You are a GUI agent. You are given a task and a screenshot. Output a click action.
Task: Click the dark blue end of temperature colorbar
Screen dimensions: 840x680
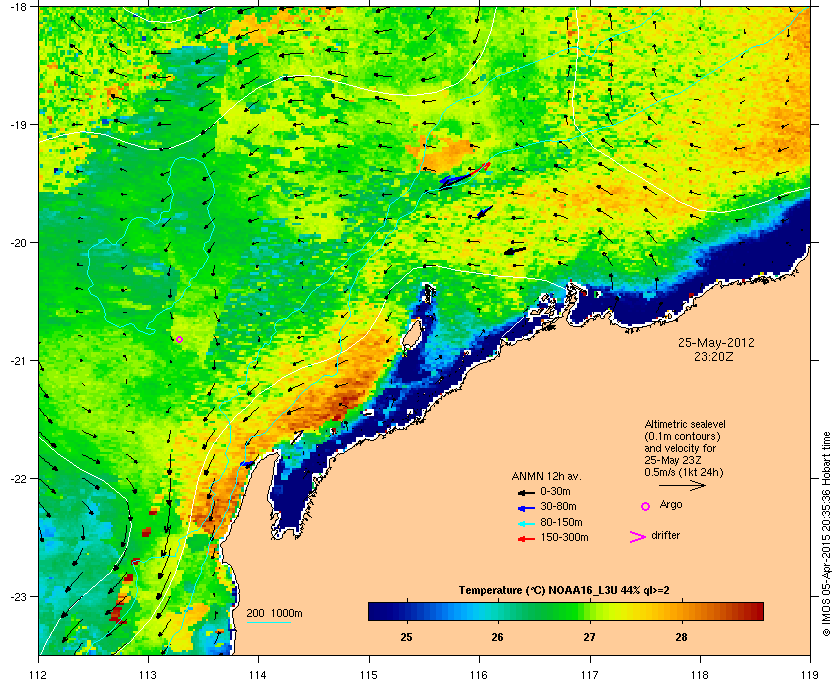(375, 611)
